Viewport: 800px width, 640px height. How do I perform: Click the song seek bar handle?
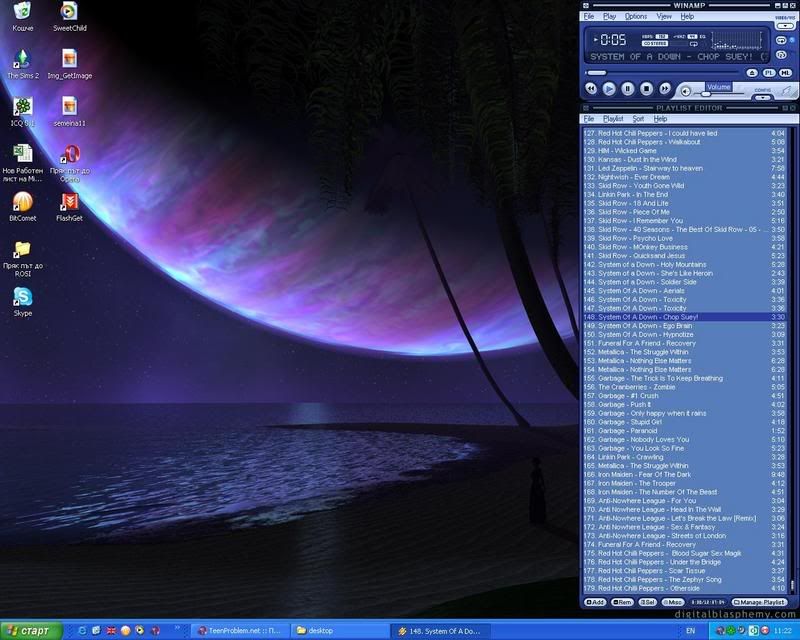(x=596, y=73)
